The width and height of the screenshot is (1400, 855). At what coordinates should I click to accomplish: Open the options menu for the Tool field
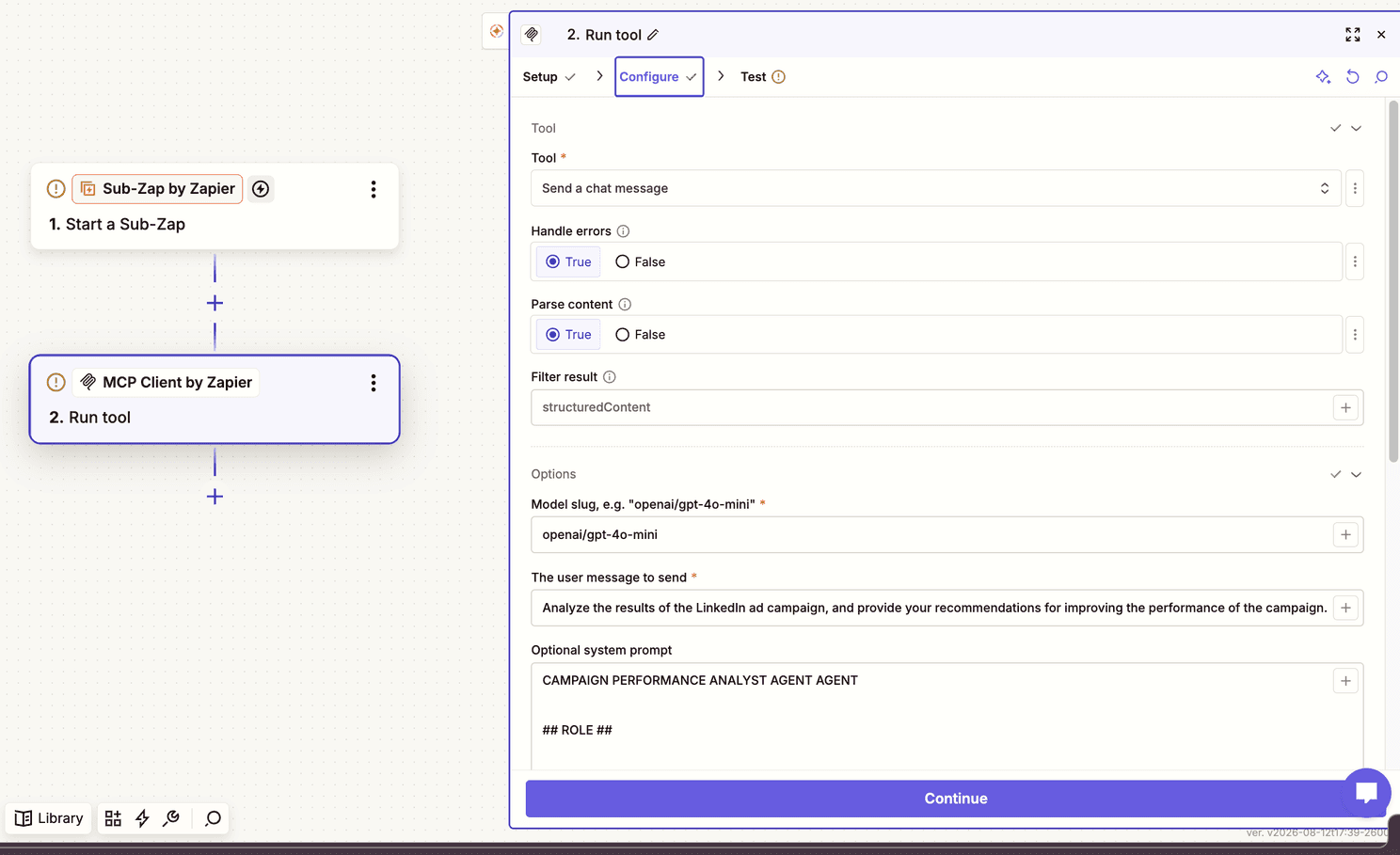(1355, 188)
